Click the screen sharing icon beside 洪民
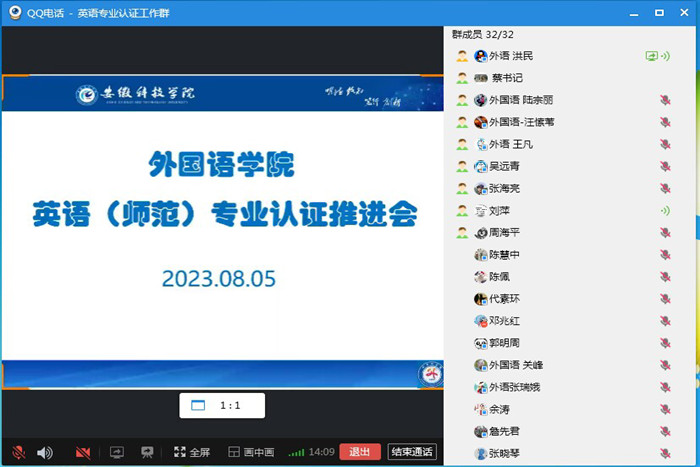 [652, 56]
